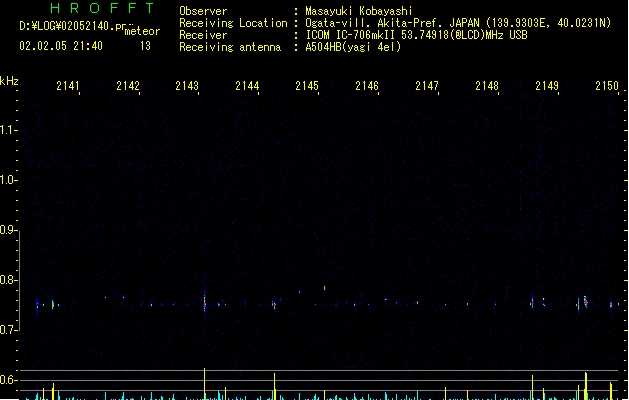
Task: Click the Observer field label
Action: pos(203,11)
